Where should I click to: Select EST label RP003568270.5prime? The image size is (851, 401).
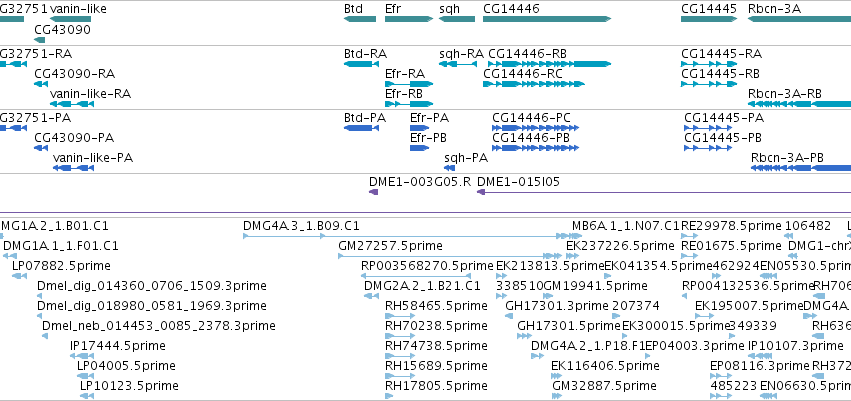pos(427,265)
